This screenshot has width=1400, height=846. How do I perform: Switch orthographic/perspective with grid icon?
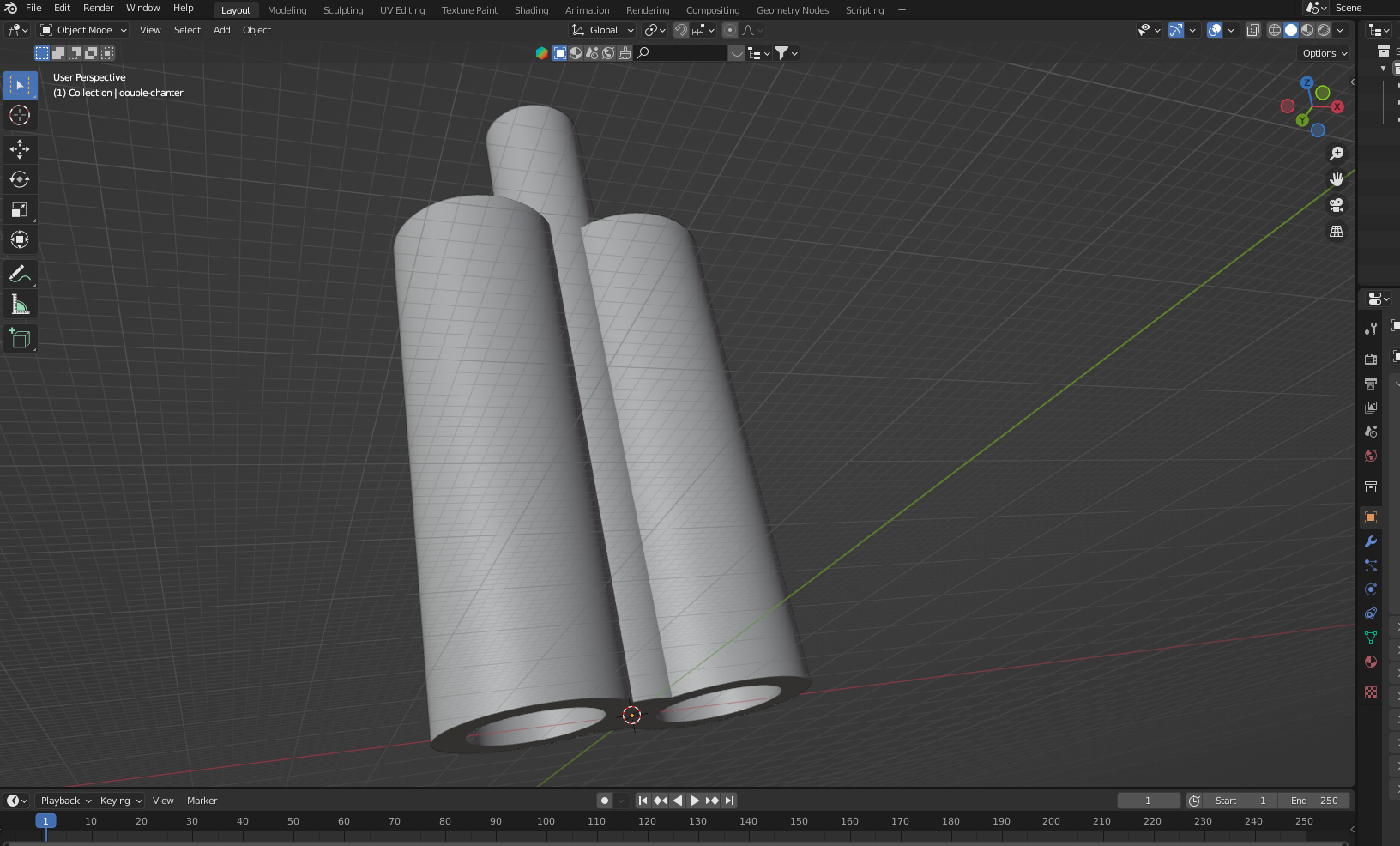point(1337,232)
